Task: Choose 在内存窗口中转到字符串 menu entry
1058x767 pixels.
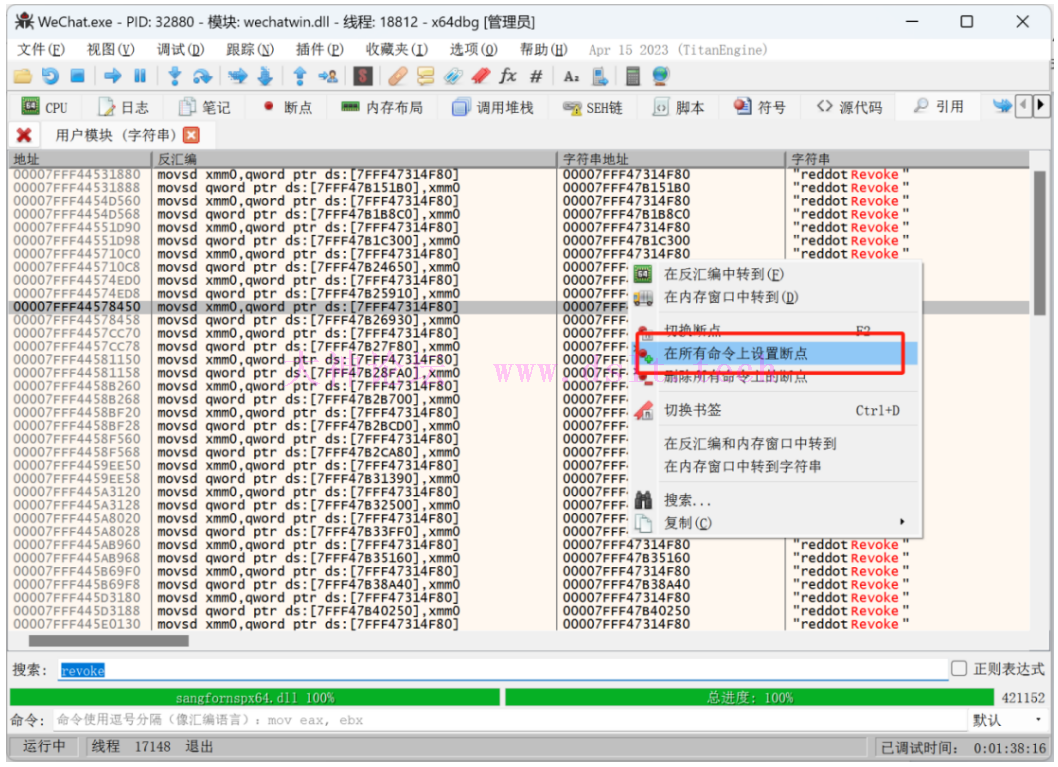Action: click(x=776, y=466)
